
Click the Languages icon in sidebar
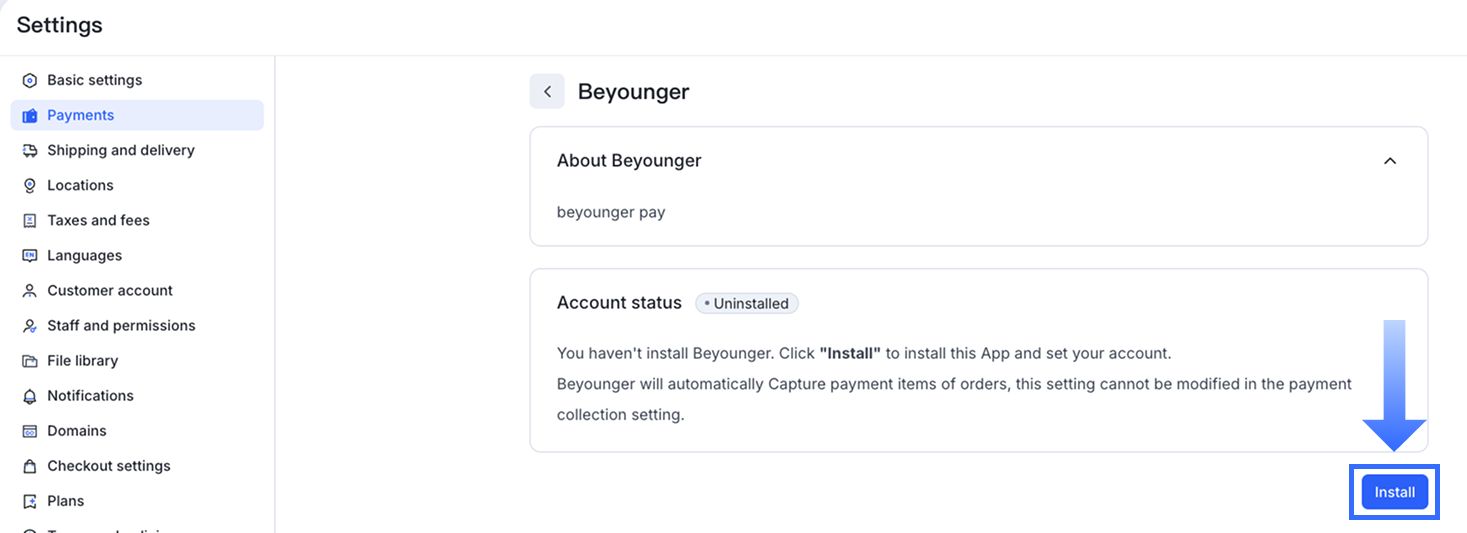[30, 256]
